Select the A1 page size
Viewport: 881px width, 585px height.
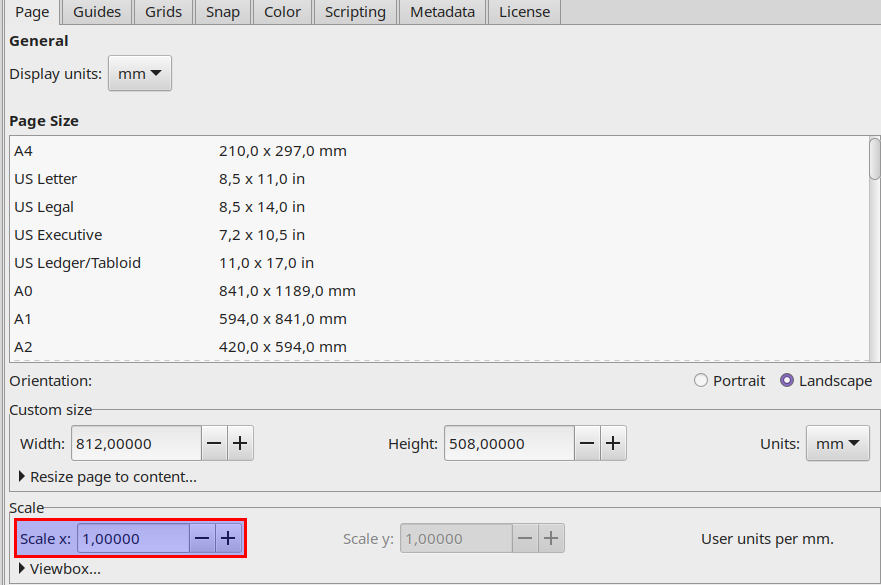(439, 319)
